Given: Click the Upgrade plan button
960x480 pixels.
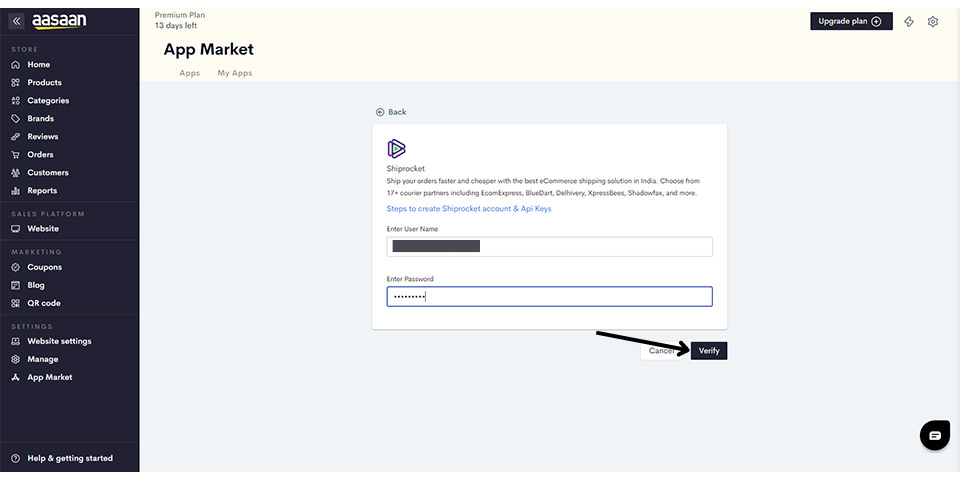Looking at the screenshot, I should 851,21.
